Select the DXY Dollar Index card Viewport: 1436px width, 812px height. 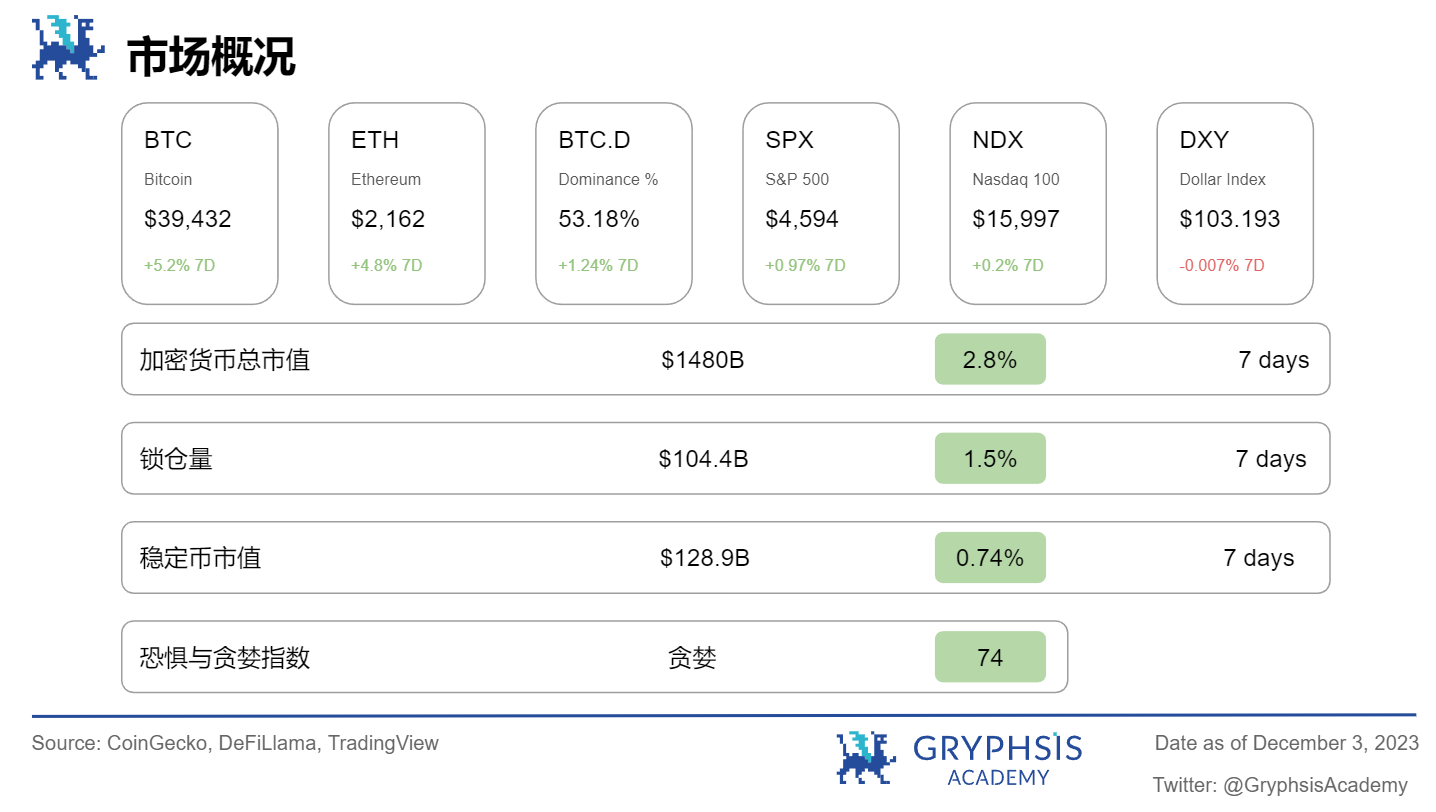click(x=1234, y=203)
